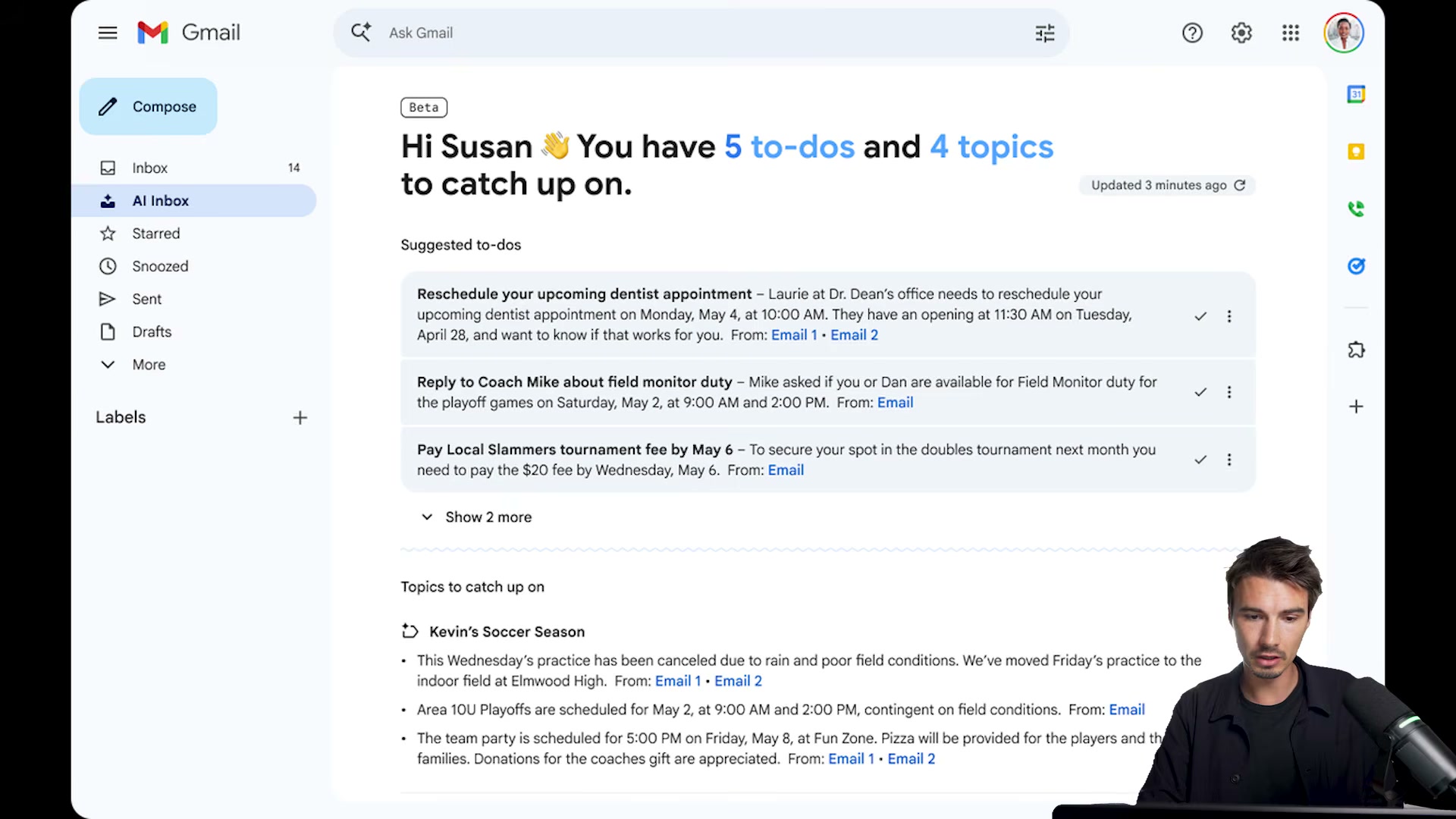The image size is (1456, 819).
Task: Click the 'Topics to catch up on' heading
Action: click(472, 587)
